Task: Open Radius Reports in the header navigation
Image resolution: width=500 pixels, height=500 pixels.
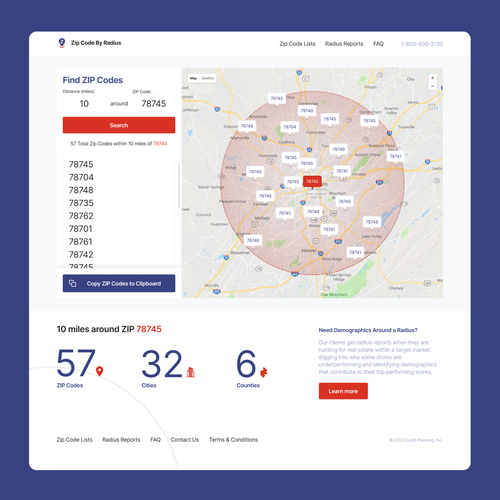Action: tap(344, 44)
